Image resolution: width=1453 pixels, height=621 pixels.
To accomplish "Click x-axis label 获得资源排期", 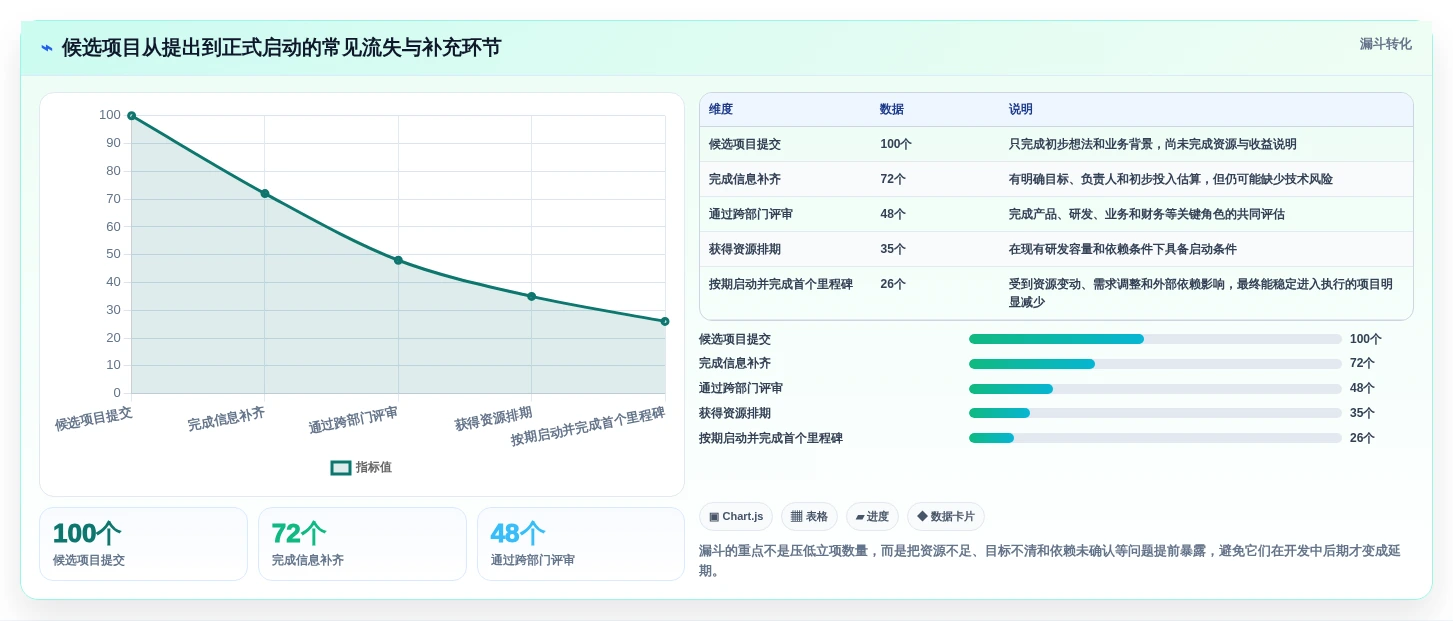I will click(493, 418).
